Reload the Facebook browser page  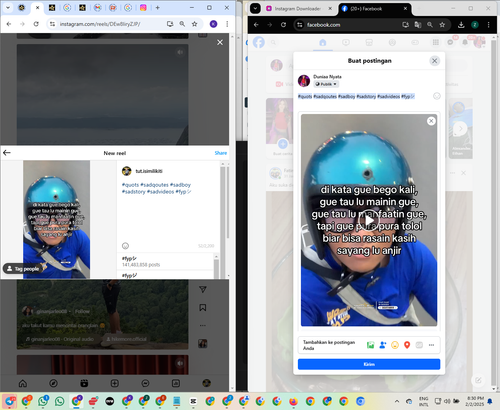coord(283,25)
